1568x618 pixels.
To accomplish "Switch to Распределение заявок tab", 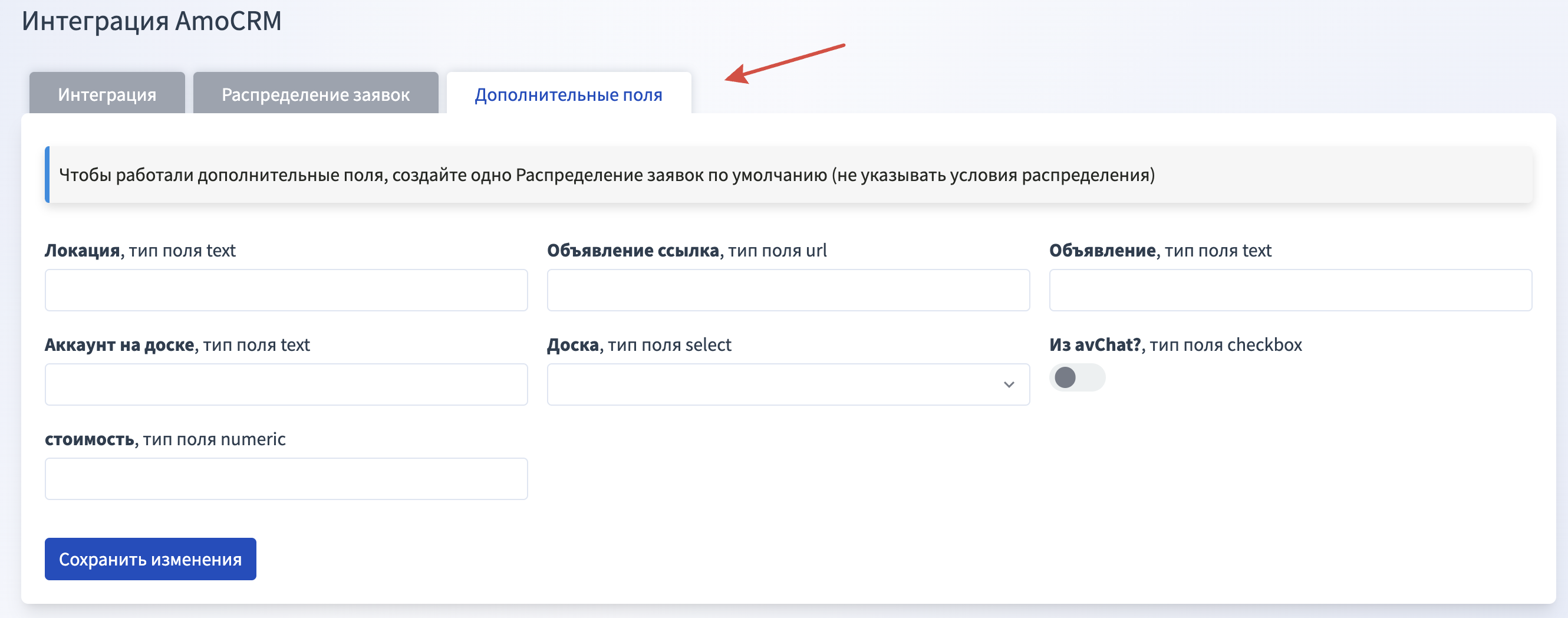I will pos(315,94).
